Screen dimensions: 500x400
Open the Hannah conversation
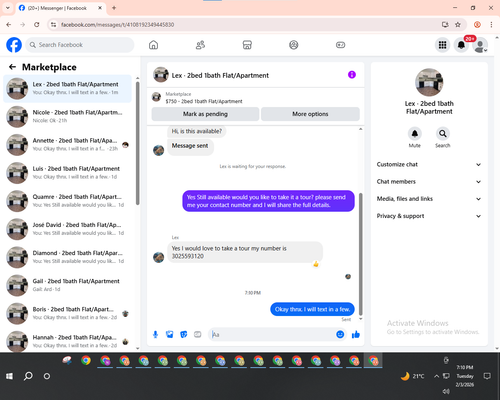(x=67, y=341)
